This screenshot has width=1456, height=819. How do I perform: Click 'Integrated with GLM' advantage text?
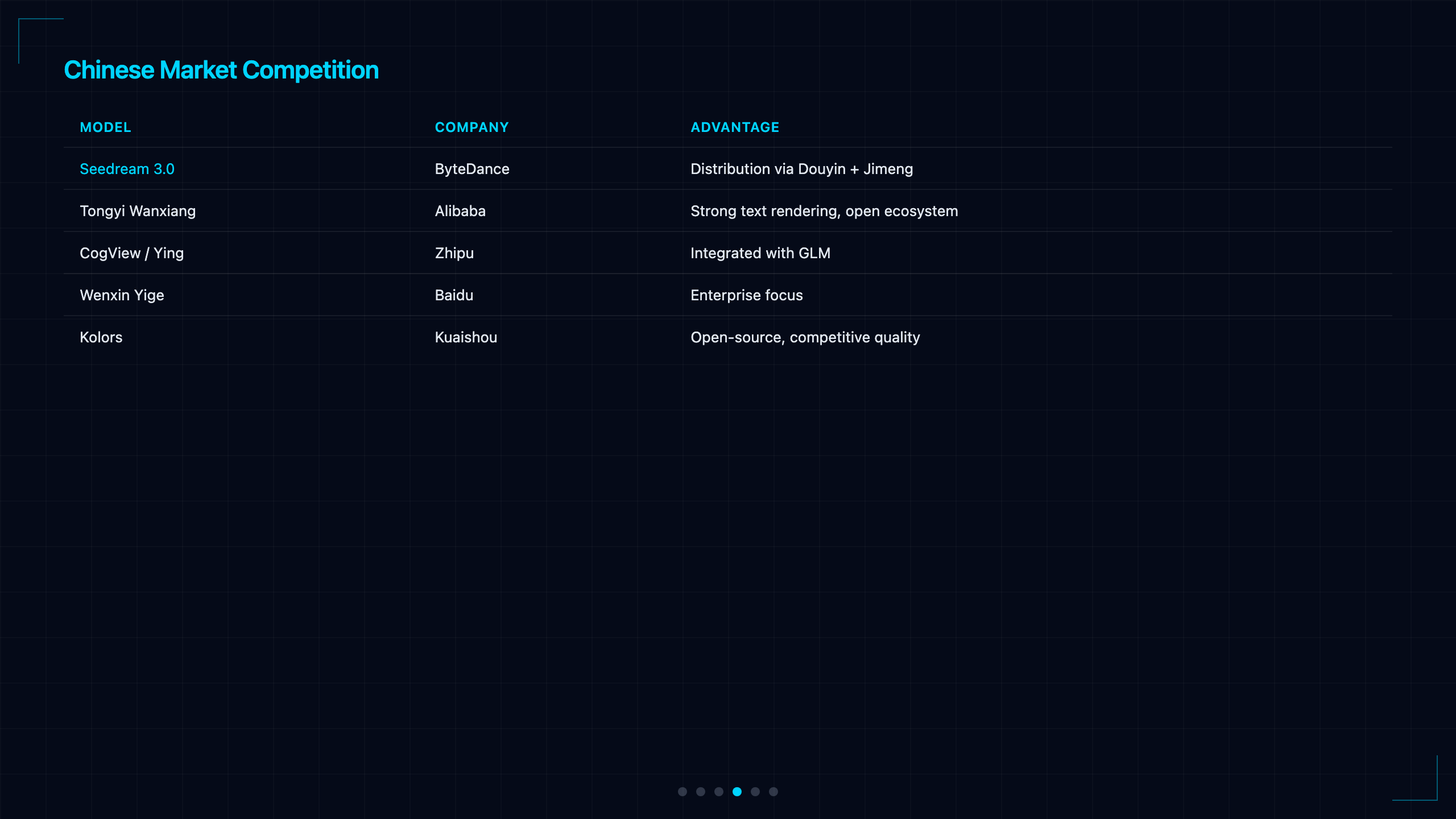(x=760, y=254)
